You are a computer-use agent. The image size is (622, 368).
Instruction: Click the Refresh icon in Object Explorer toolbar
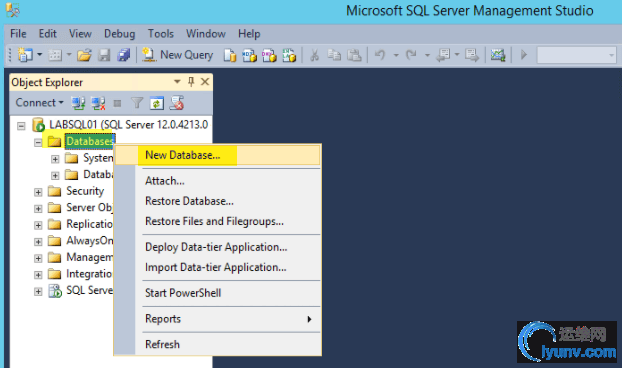coord(157,103)
